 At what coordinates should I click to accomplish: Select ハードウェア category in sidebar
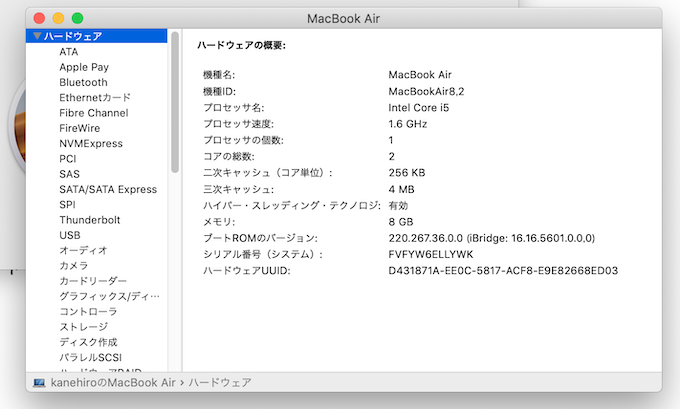point(97,36)
